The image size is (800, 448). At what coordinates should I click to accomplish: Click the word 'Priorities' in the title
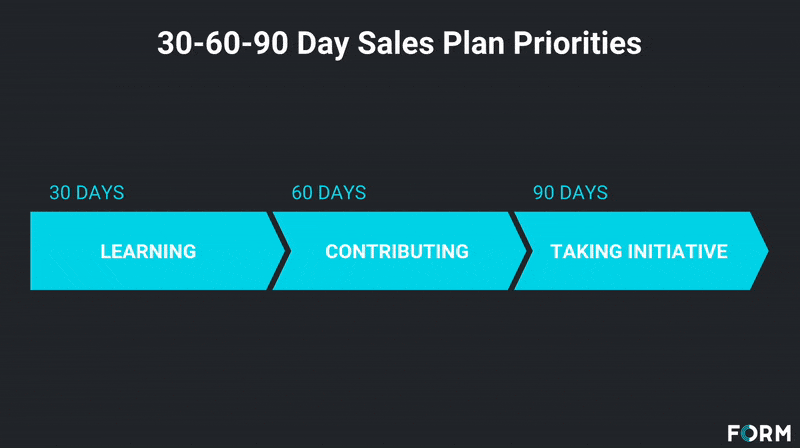(x=577, y=43)
